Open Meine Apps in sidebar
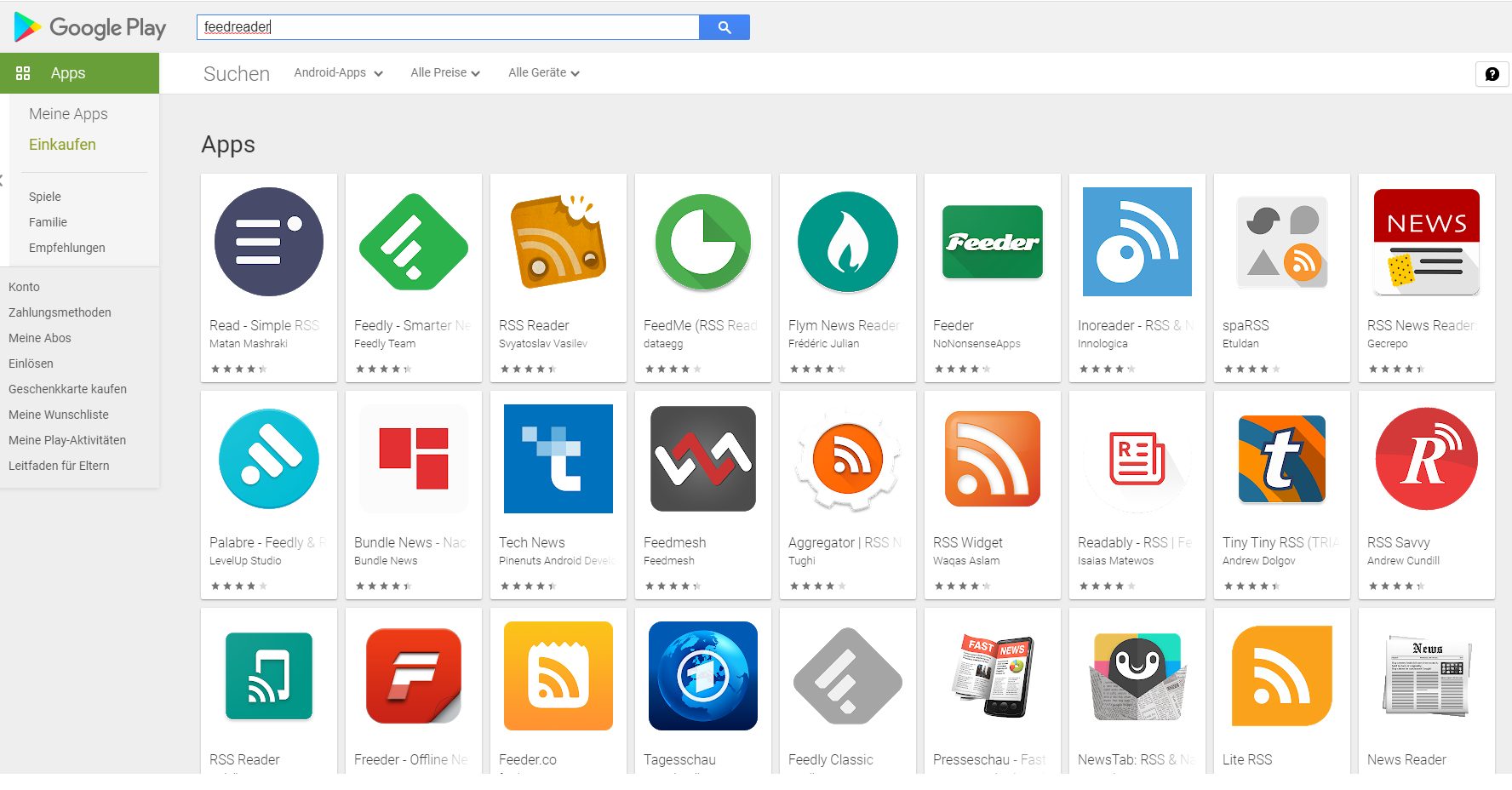1512x790 pixels. pyautogui.click(x=68, y=114)
